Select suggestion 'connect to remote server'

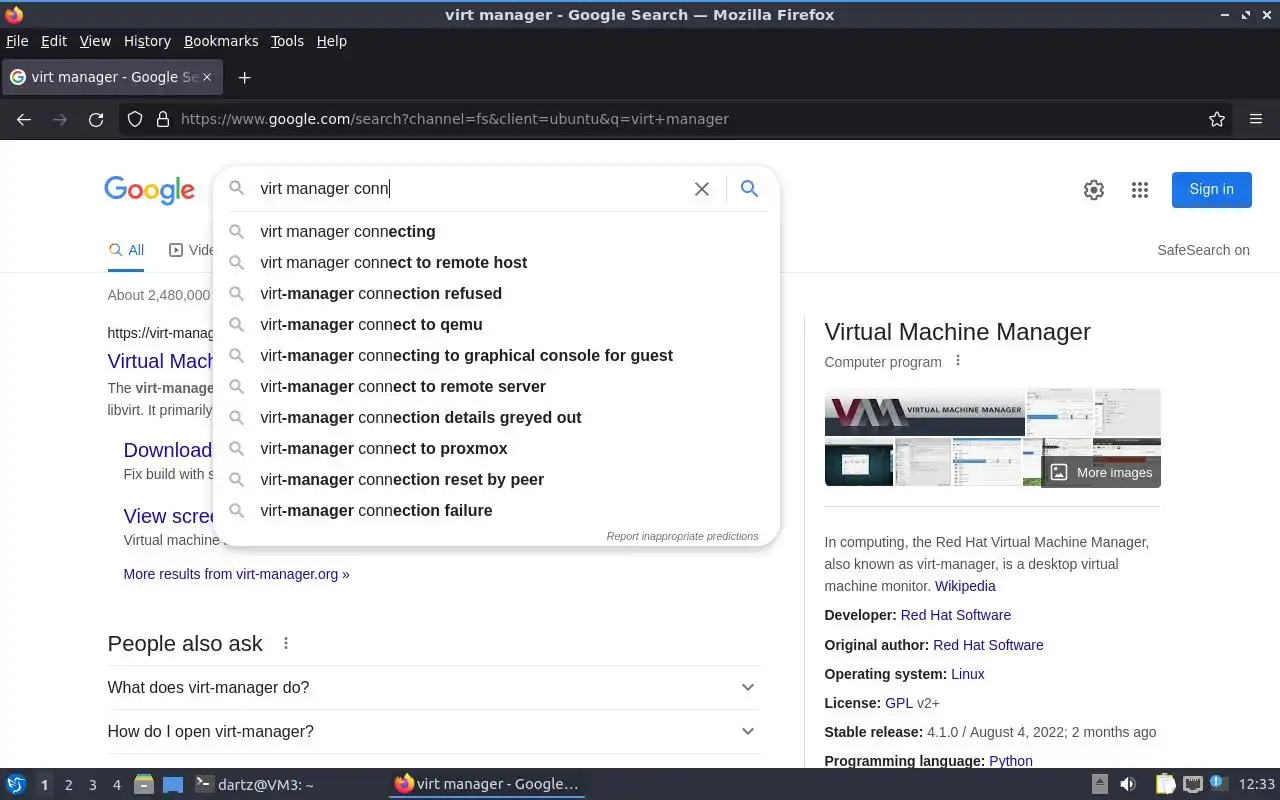click(x=496, y=386)
